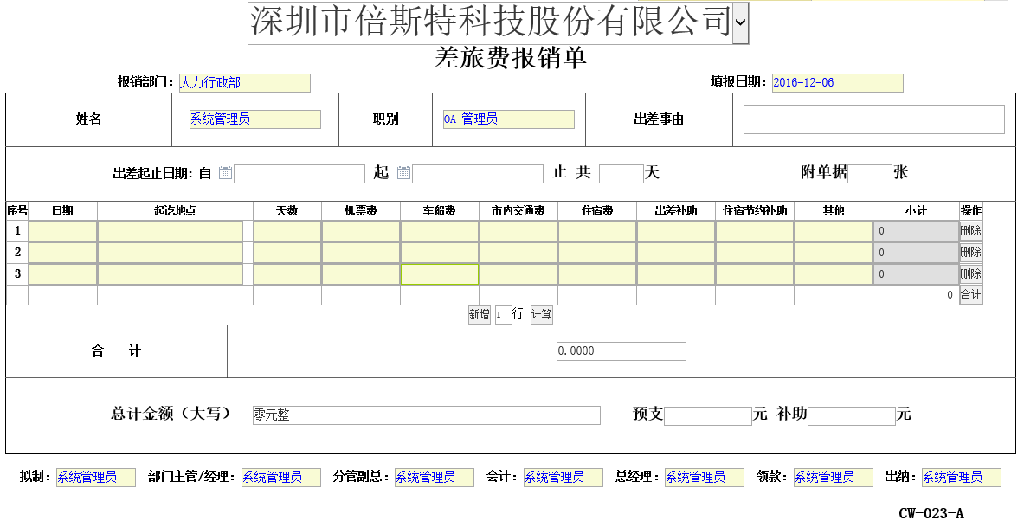Viewport: 1024px width, 527px height.
Task: Click the 住宿节约补助 cell in row 1
Action: click(x=755, y=231)
